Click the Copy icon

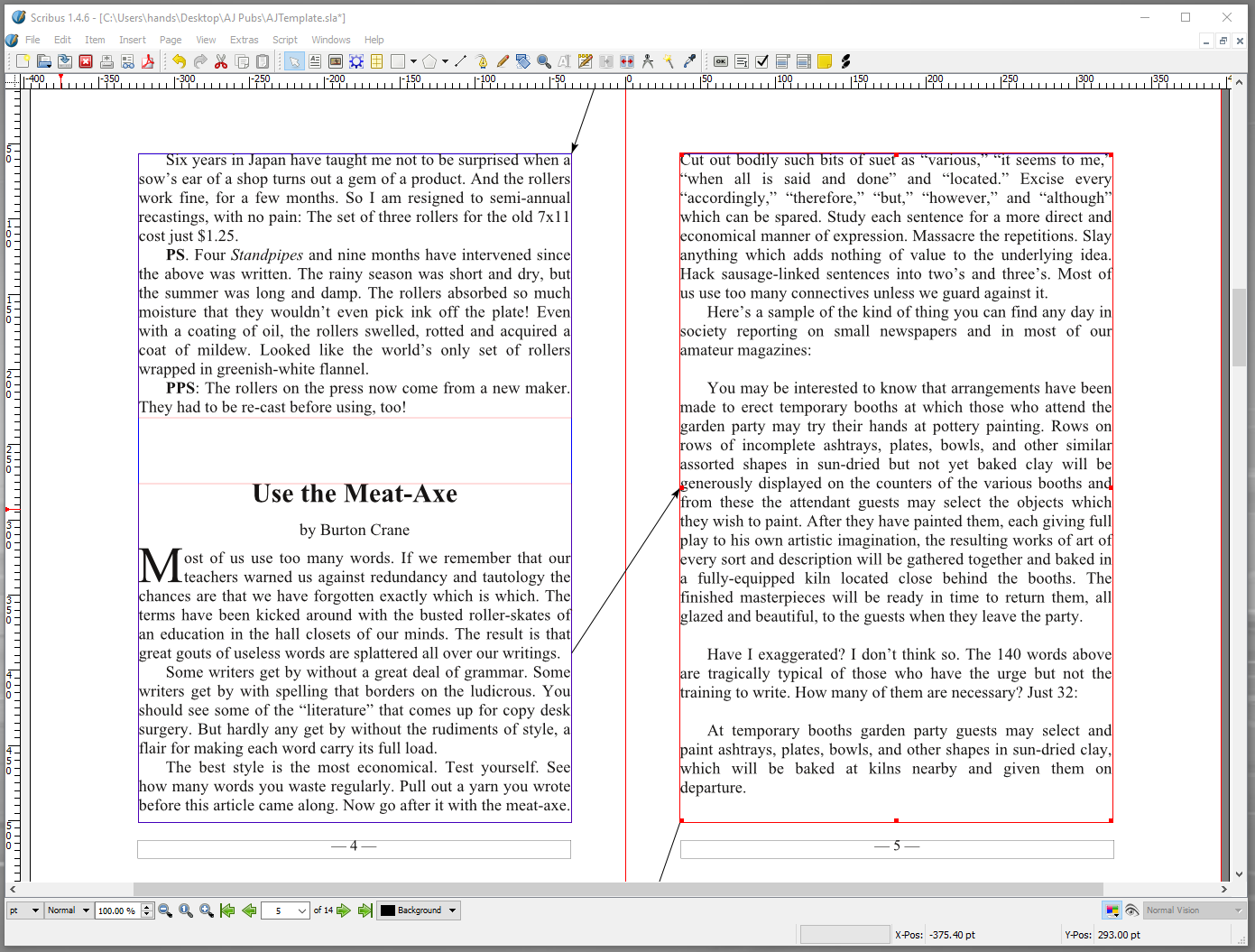tap(242, 61)
